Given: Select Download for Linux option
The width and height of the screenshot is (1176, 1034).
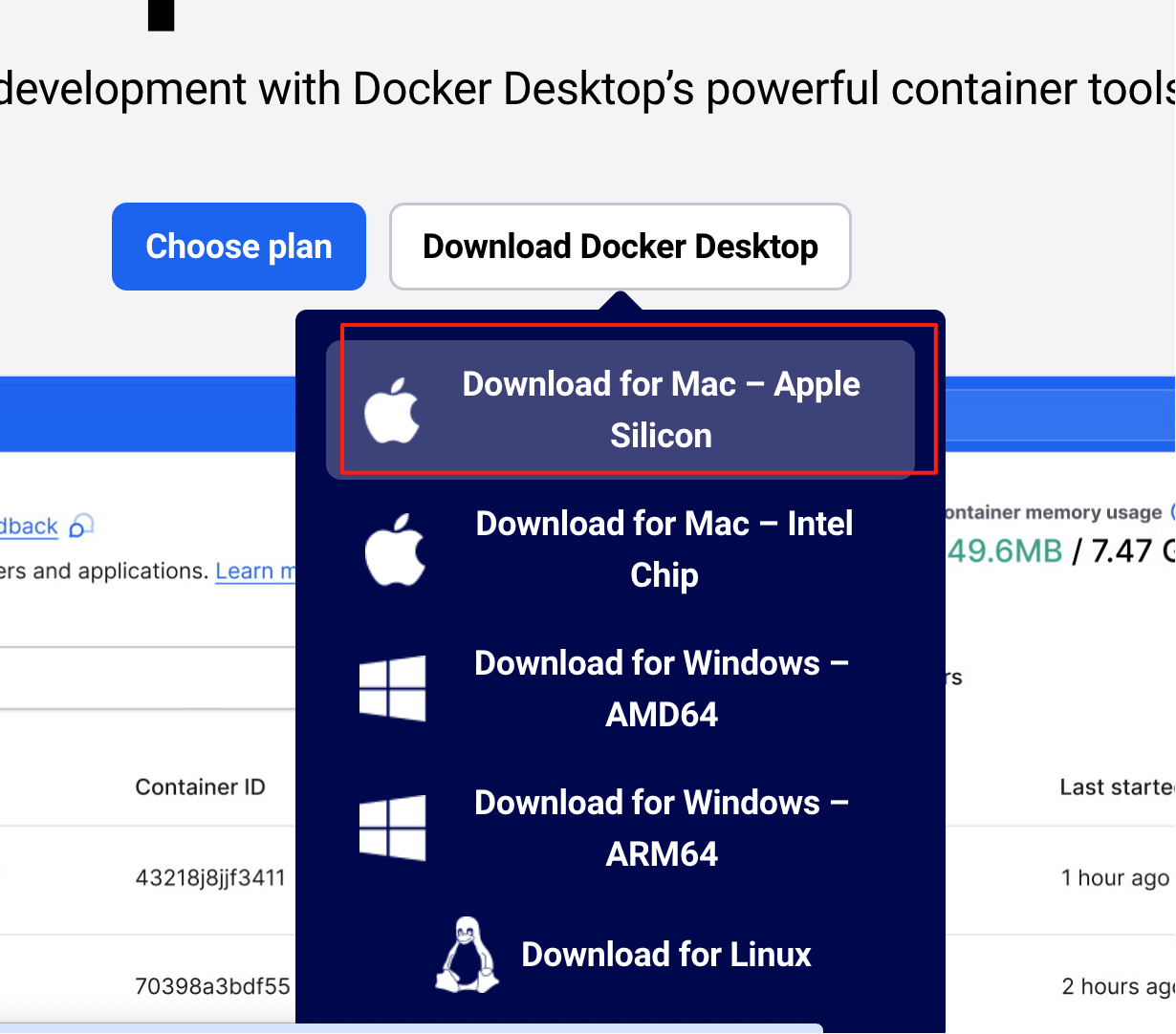Looking at the screenshot, I should point(621,954).
